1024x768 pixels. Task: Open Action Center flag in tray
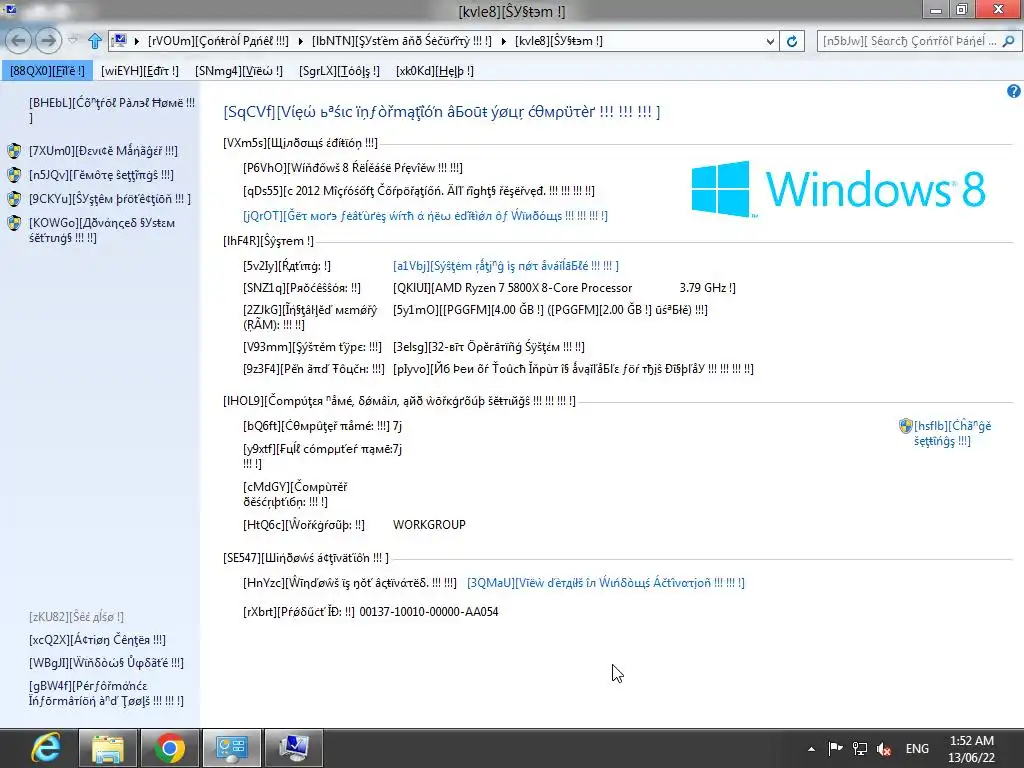(835, 749)
